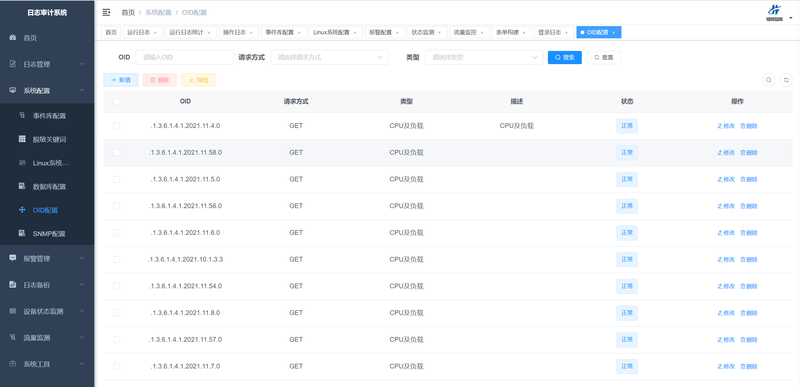800x387 pixels.
Task: Click the 首页 breadcrumb link
Action: [x=128, y=12]
